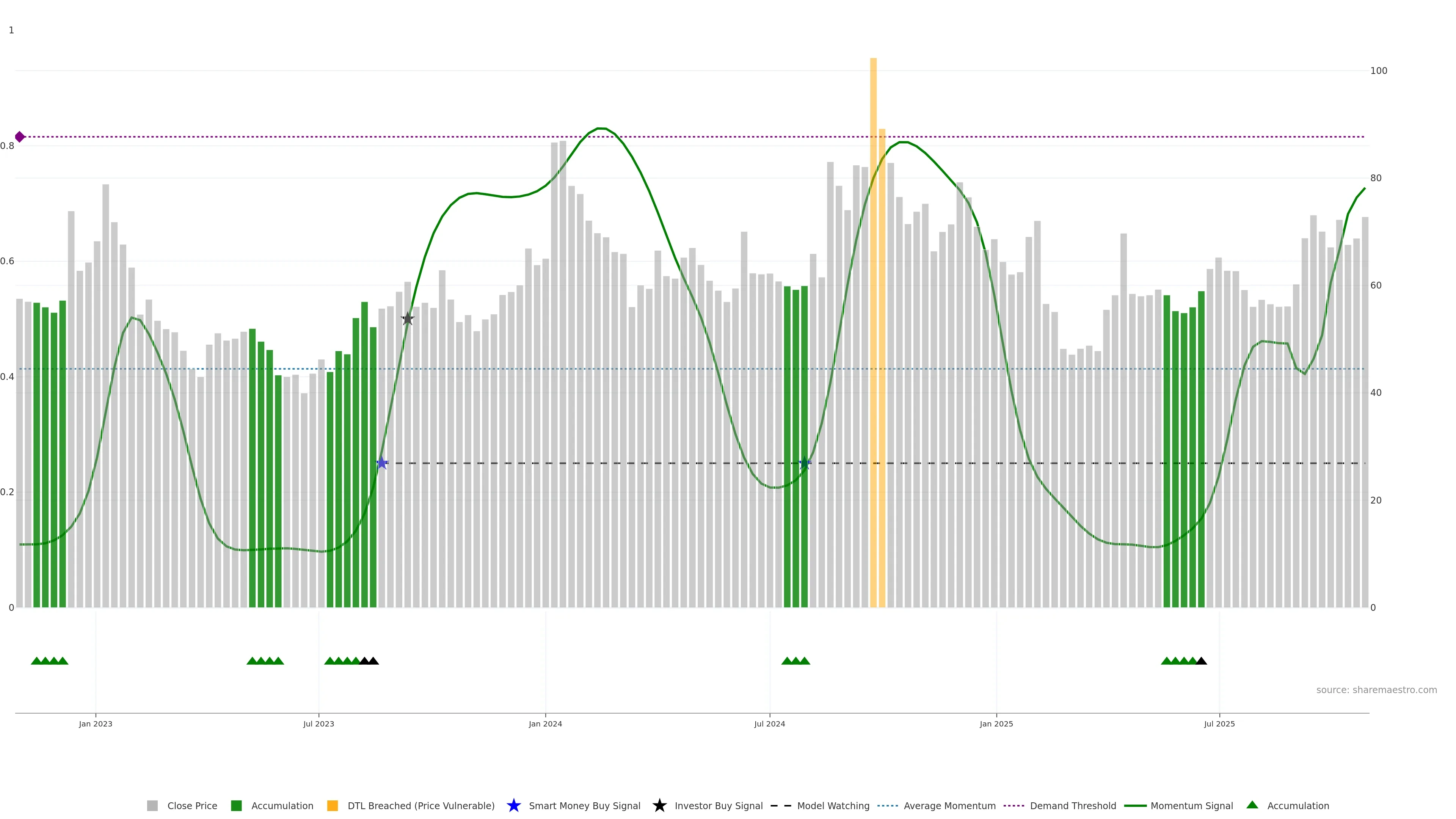This screenshot has width=1456, height=819.
Task: Click the black Investor Buy Signal star in the legend
Action: click(659, 806)
